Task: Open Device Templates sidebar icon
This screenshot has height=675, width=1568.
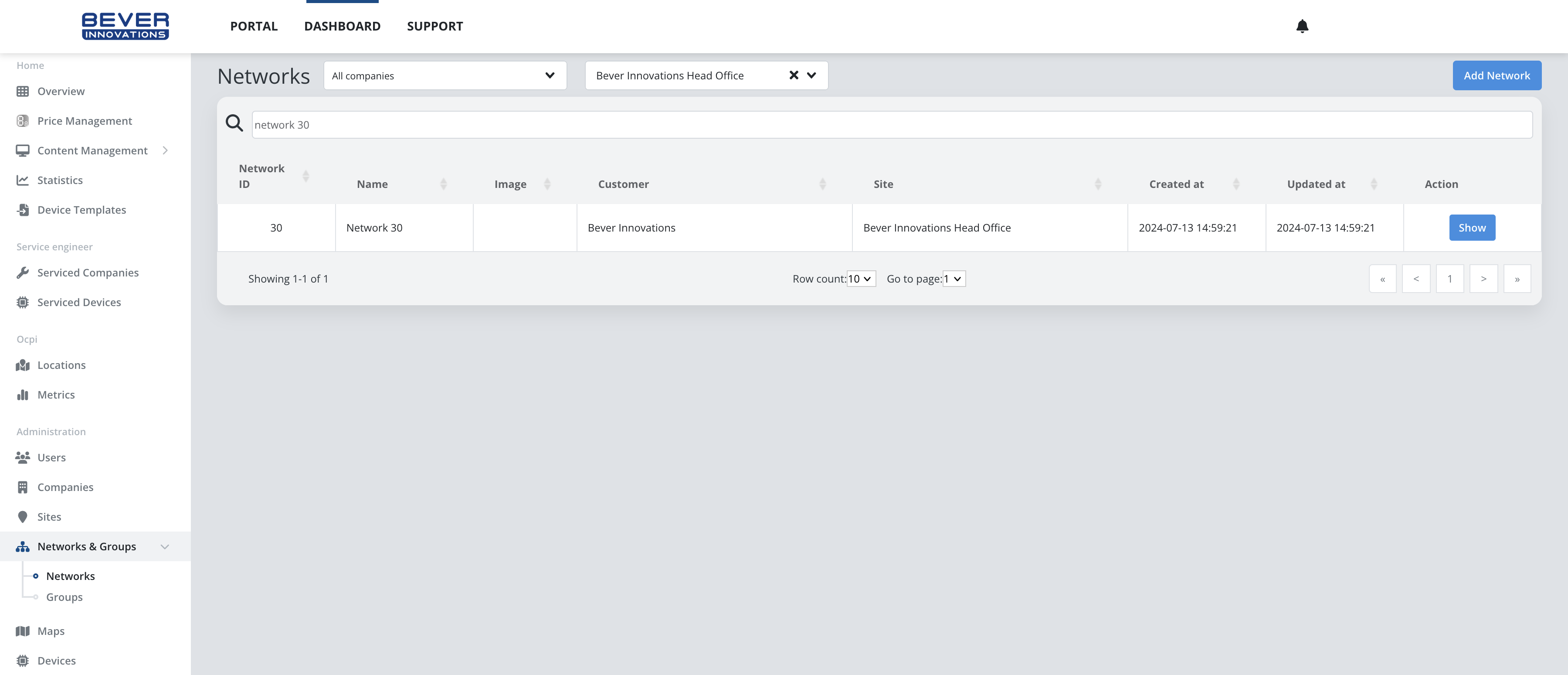Action: click(x=23, y=210)
